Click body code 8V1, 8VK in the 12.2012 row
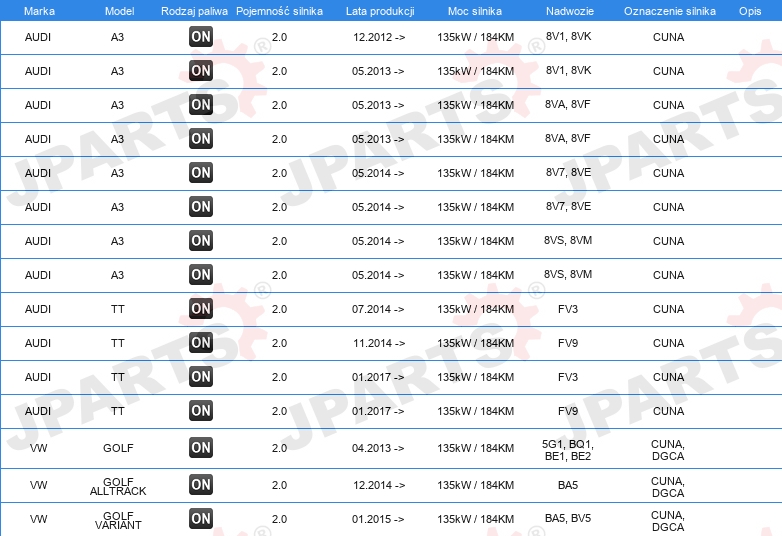The width and height of the screenshot is (782, 536). click(568, 36)
